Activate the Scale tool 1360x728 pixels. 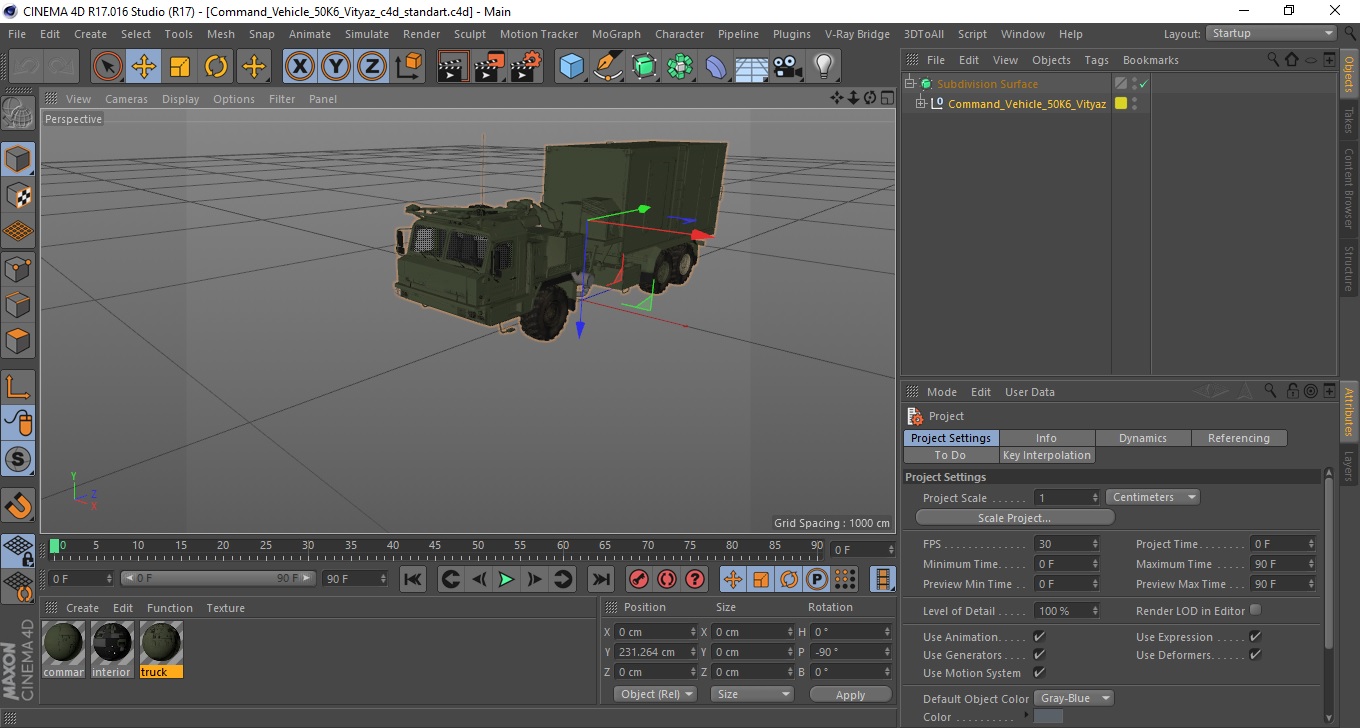[180, 67]
